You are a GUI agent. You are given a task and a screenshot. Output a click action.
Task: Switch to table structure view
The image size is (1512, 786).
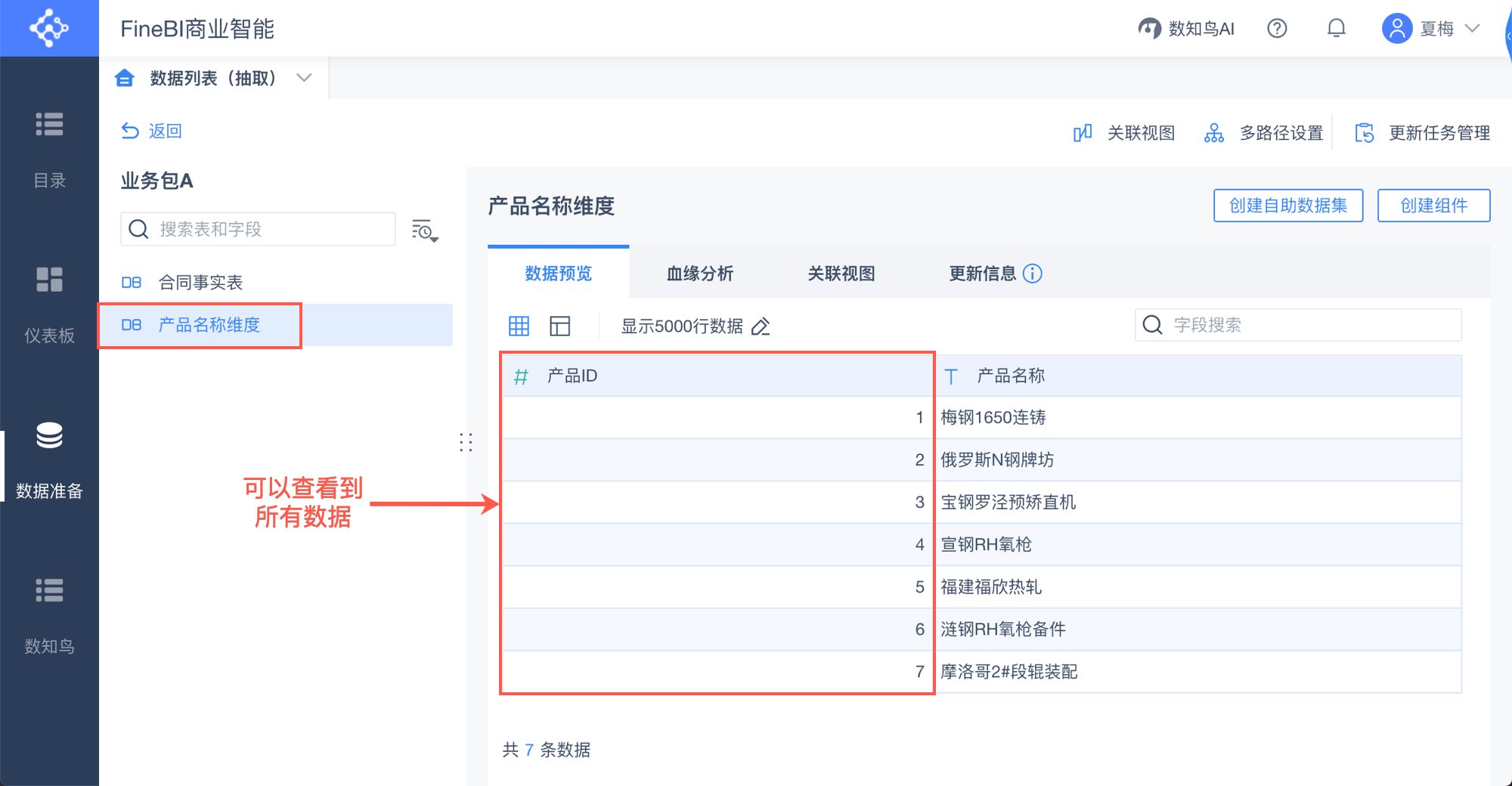coord(559,326)
